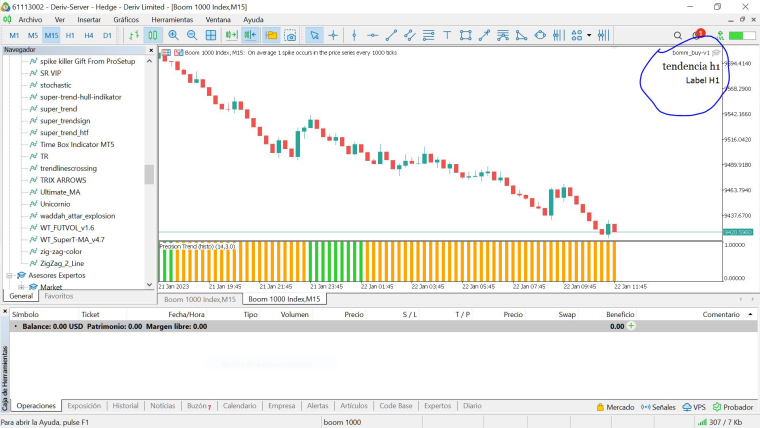Image resolution: width=760 pixels, height=428 pixels.
Task: Toggle the M15 timeframe button
Action: click(51, 35)
